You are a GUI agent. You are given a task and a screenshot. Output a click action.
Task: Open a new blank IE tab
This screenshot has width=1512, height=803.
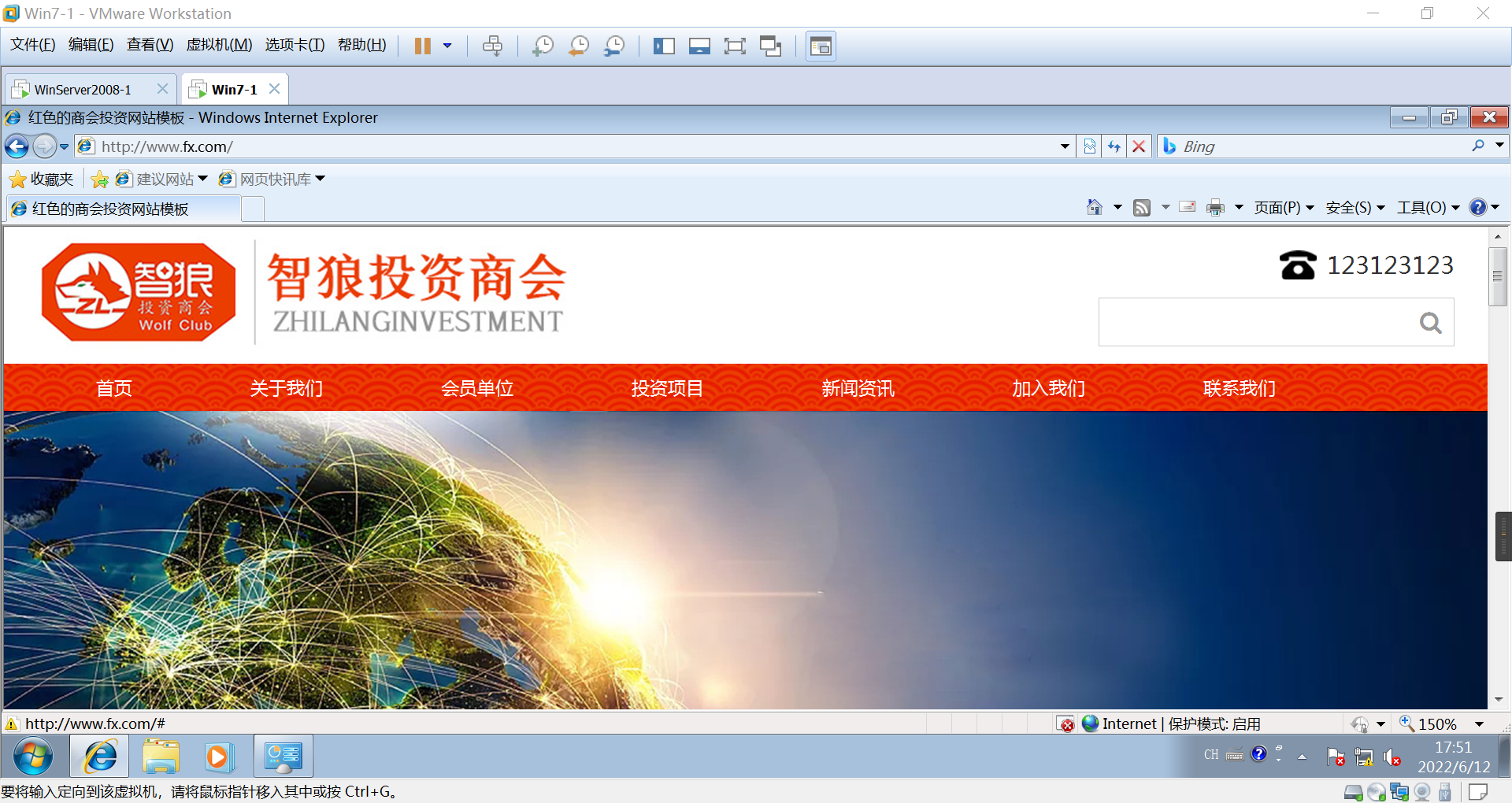(x=253, y=209)
